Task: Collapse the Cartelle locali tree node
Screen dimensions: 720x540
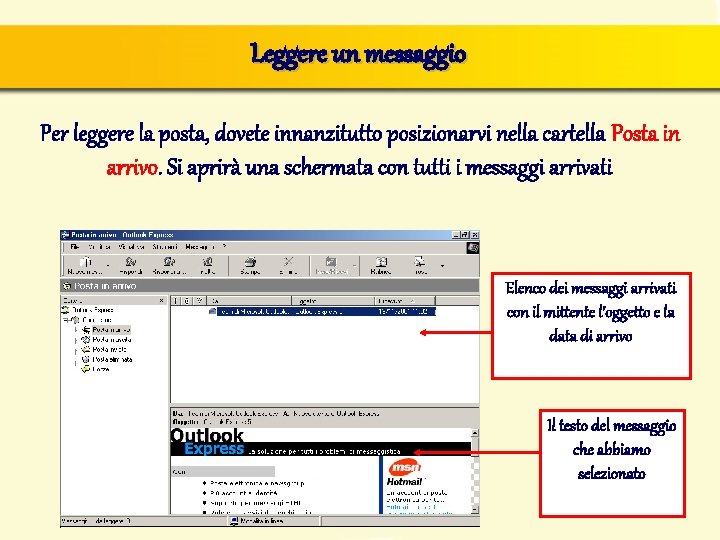Action: pos(67,320)
